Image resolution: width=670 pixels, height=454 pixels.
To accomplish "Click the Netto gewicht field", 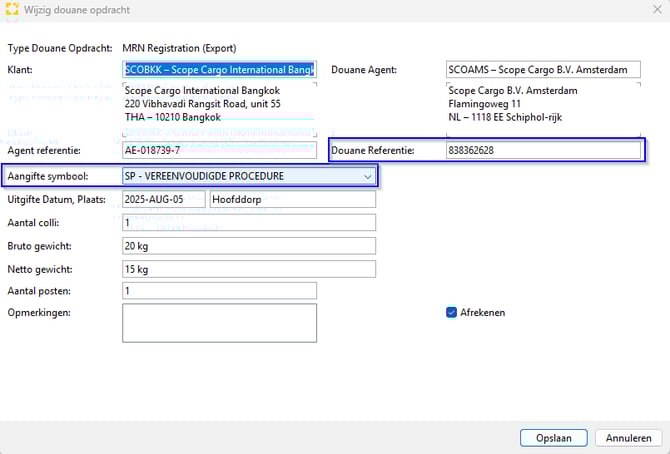I will point(248,270).
